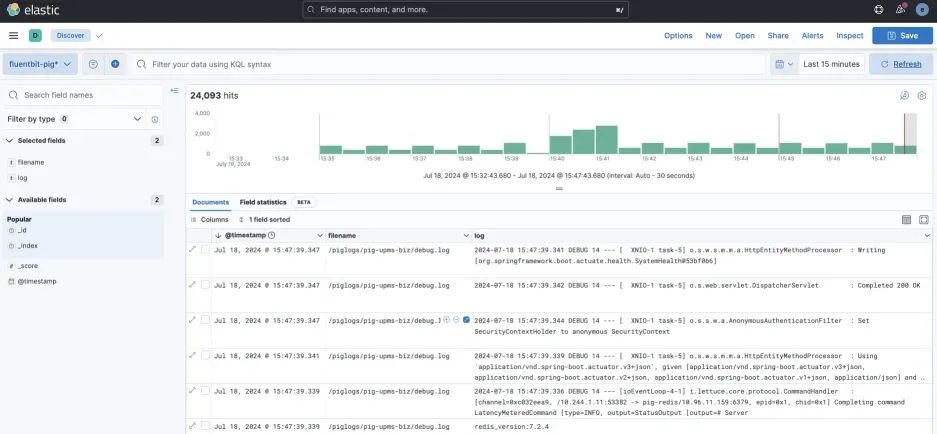The height and width of the screenshot is (434, 937).
Task: Open the Columns selector
Action: pyautogui.click(x=209, y=219)
